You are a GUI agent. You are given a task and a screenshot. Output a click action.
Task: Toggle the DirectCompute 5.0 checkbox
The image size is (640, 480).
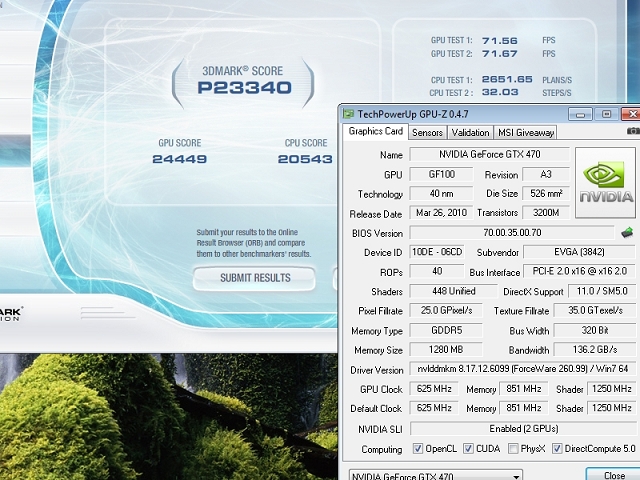(557, 449)
